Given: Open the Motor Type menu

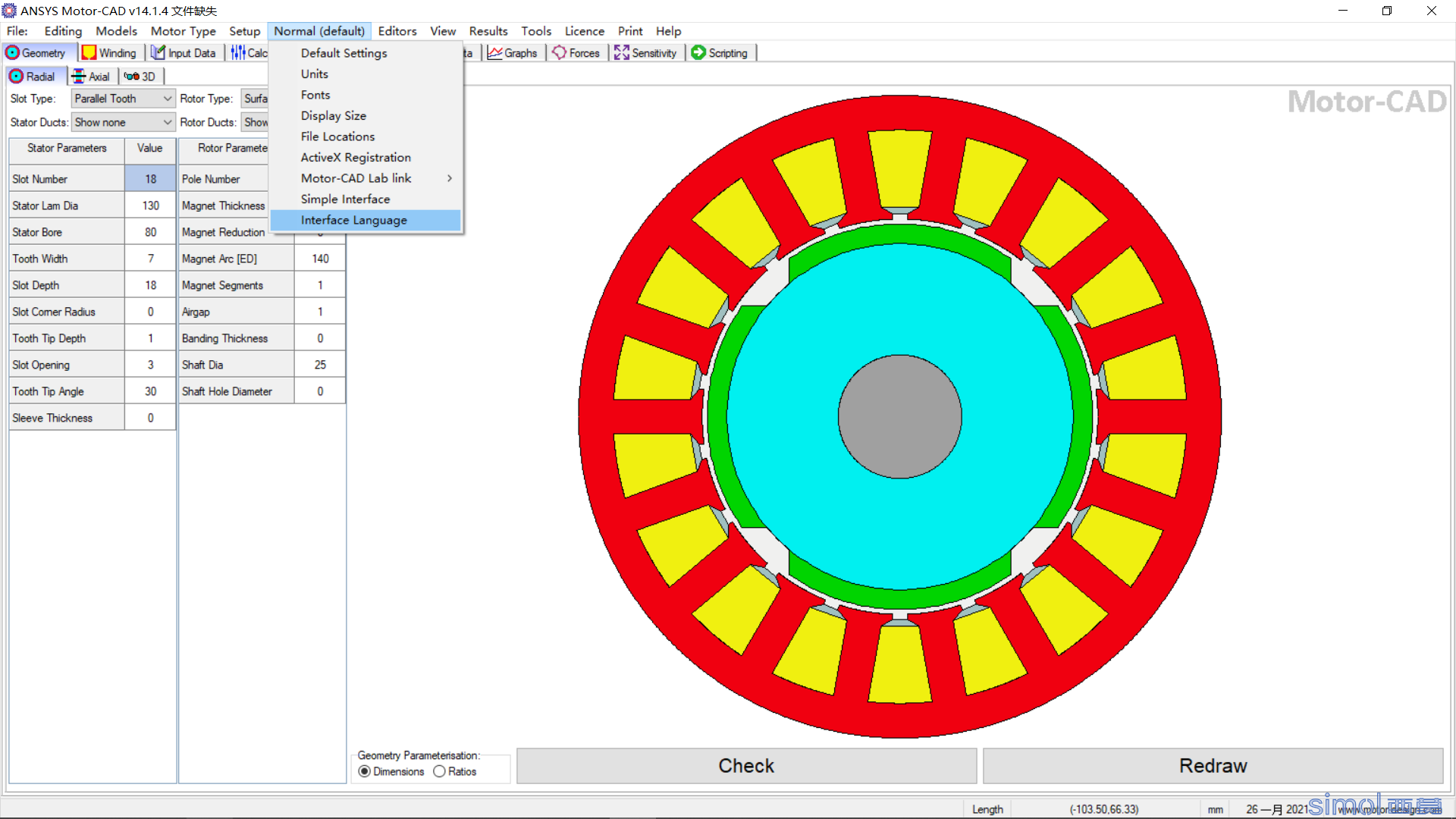Looking at the screenshot, I should point(183,31).
